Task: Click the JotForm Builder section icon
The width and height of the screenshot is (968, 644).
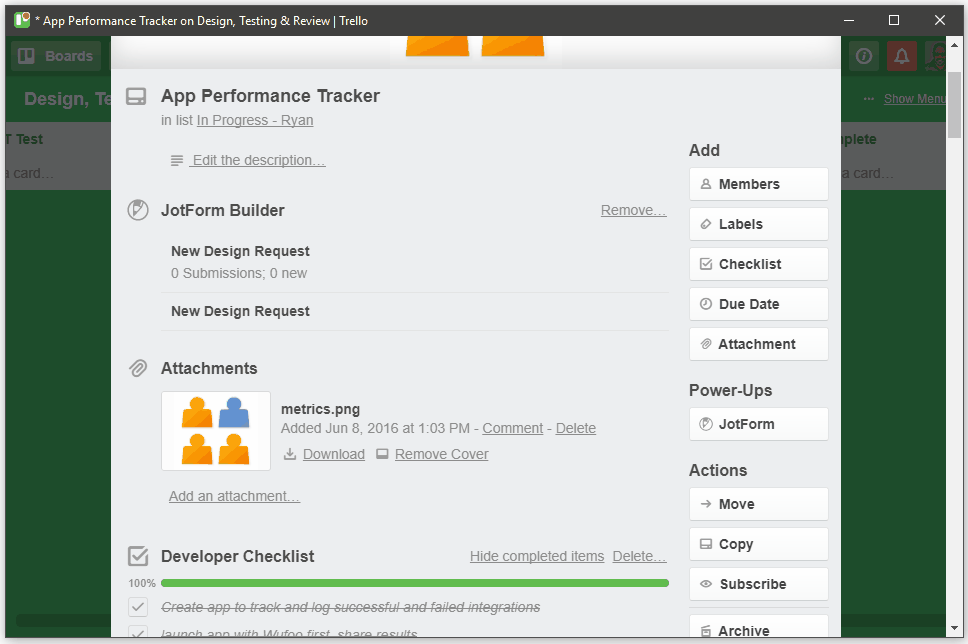Action: pyautogui.click(x=138, y=211)
